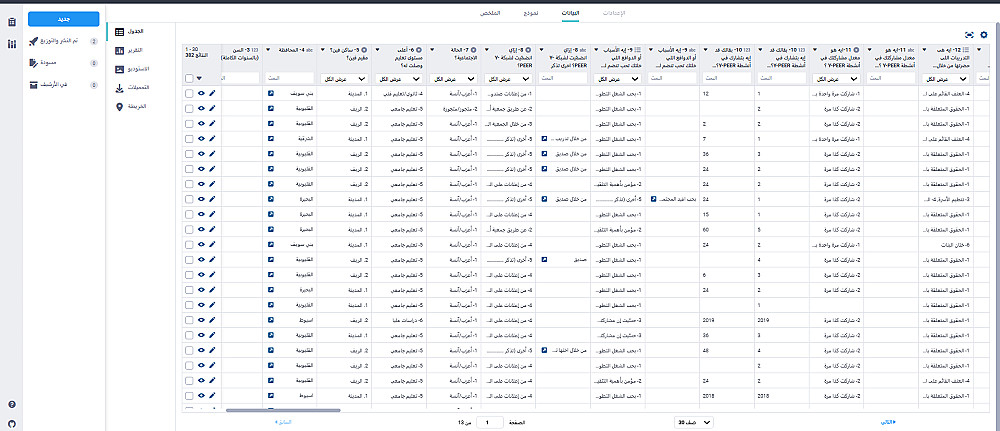Select cell with value 12
The height and width of the screenshot is (431, 1000).
pyautogui.click(x=726, y=93)
